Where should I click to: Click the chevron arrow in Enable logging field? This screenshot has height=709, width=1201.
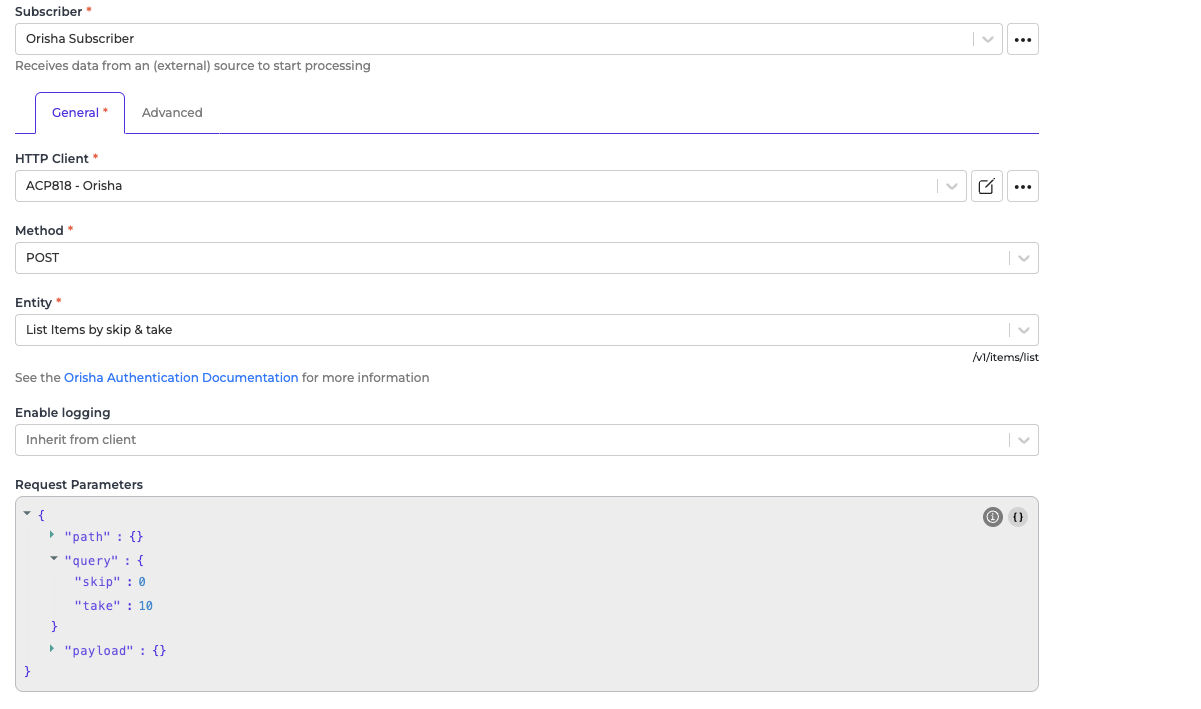tap(1023, 440)
